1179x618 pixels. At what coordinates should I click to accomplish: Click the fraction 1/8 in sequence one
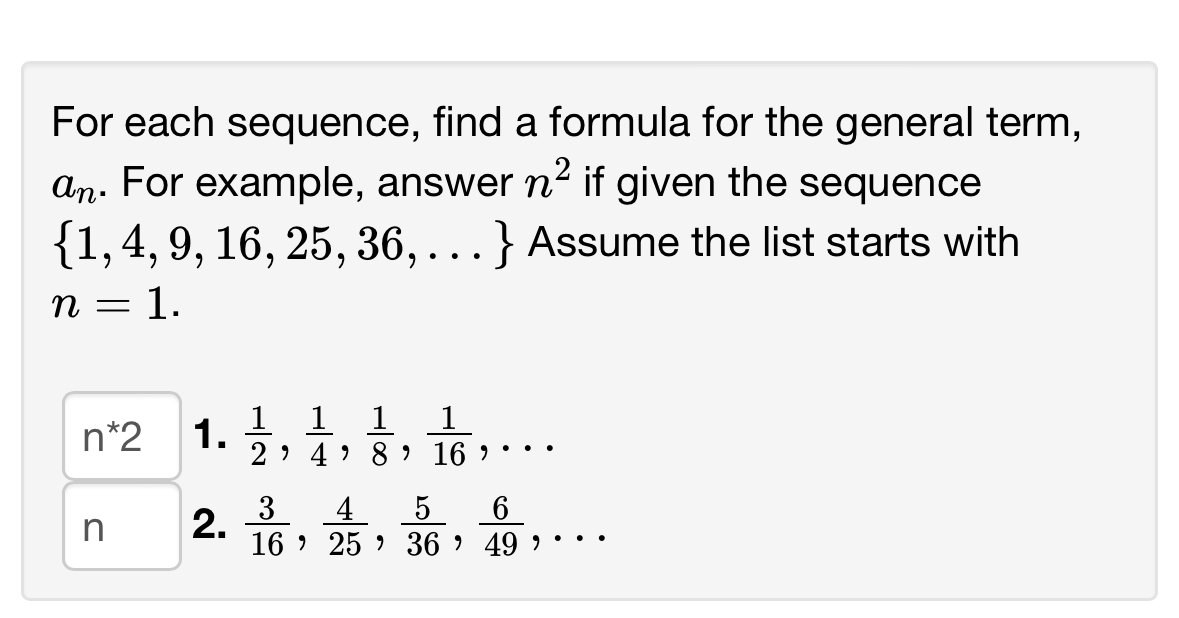pos(380,434)
